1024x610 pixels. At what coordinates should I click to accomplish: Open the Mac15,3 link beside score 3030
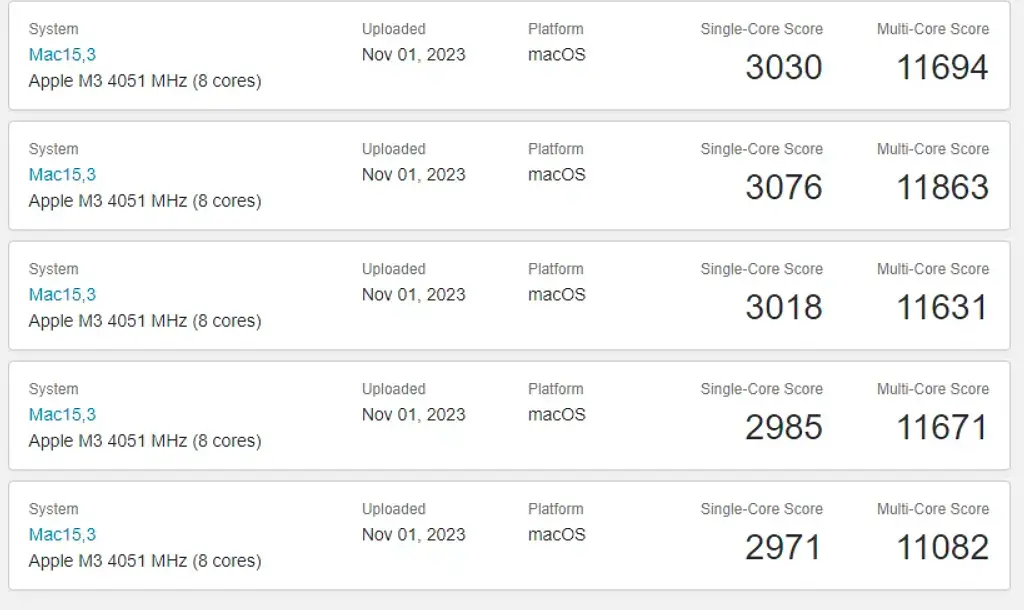point(62,55)
